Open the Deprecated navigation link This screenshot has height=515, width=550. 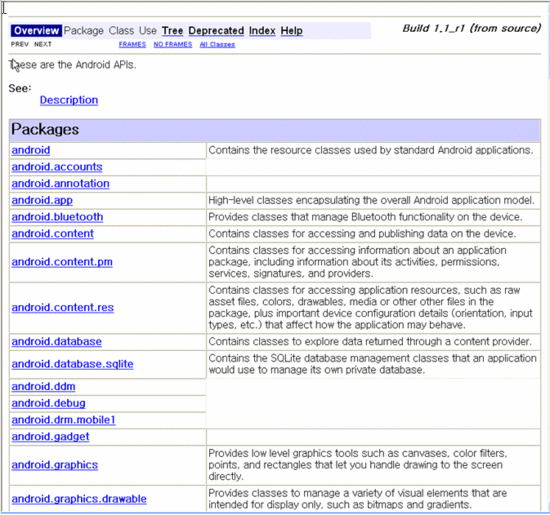tap(216, 31)
